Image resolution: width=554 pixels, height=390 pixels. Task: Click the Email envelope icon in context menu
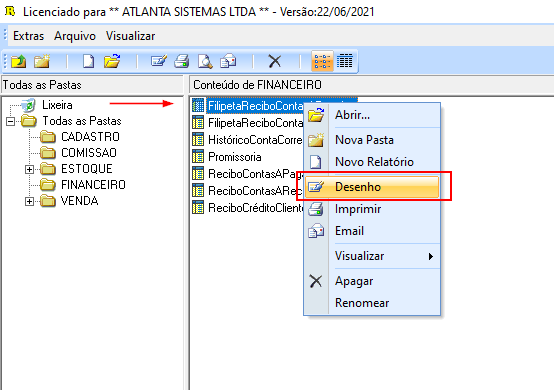(x=316, y=231)
